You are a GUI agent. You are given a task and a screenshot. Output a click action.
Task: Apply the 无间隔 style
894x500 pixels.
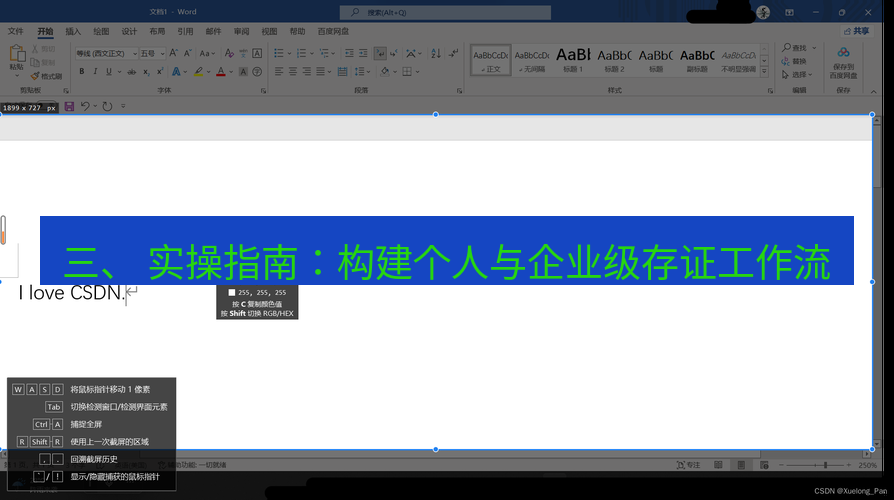click(x=531, y=60)
